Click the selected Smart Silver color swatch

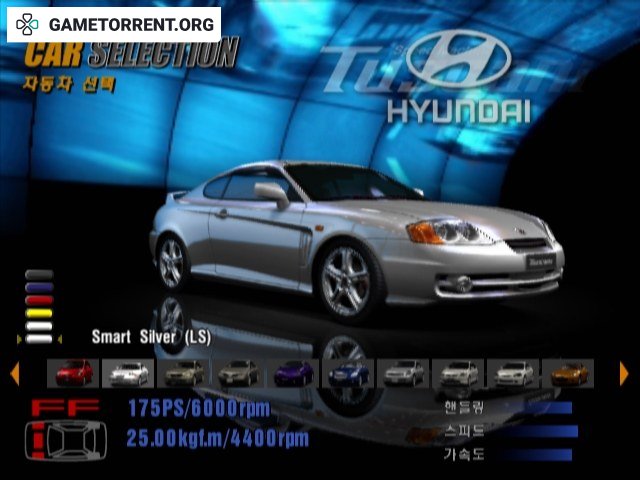click(39, 339)
